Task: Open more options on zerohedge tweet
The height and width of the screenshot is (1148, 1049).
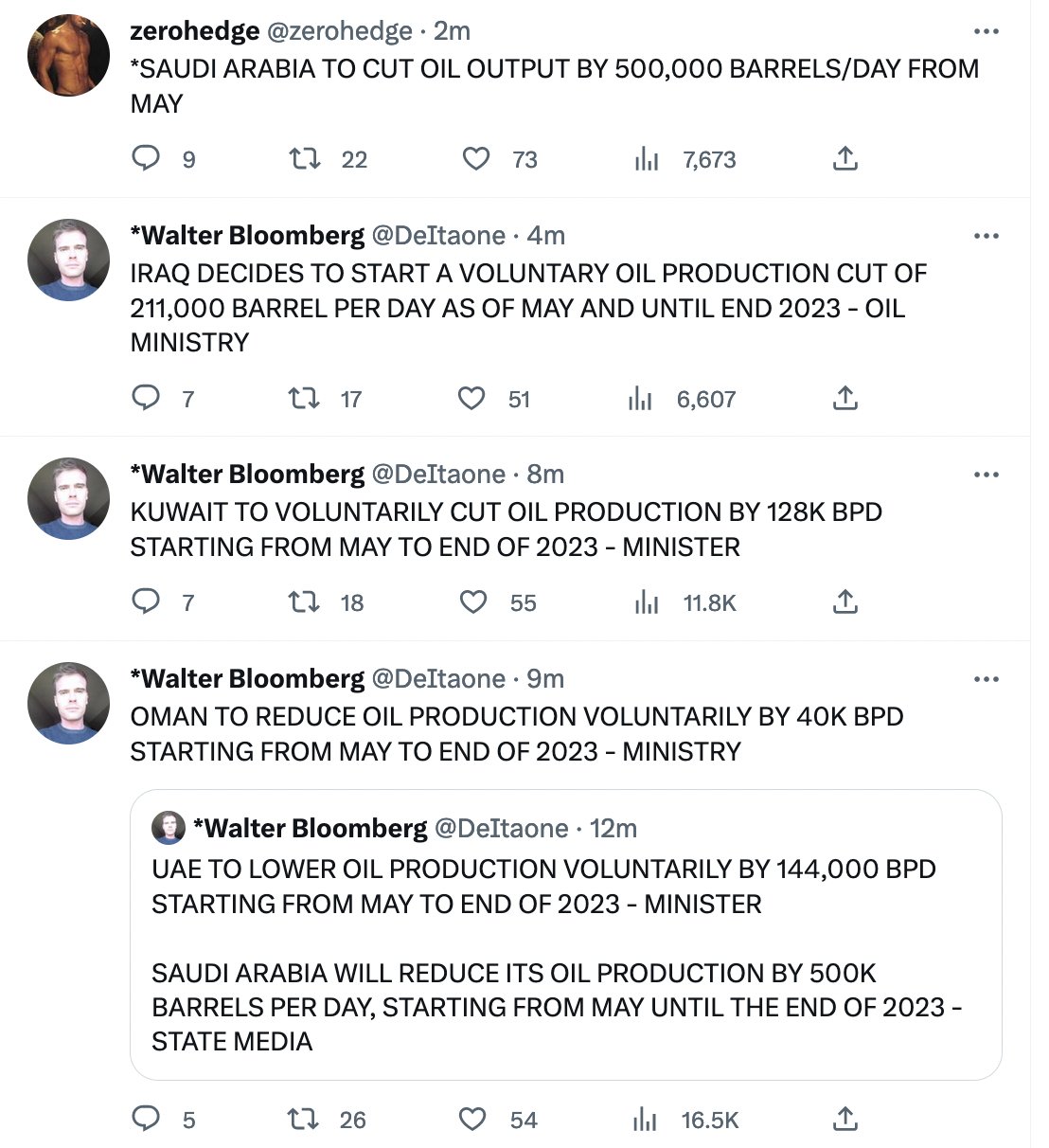Action: click(986, 32)
